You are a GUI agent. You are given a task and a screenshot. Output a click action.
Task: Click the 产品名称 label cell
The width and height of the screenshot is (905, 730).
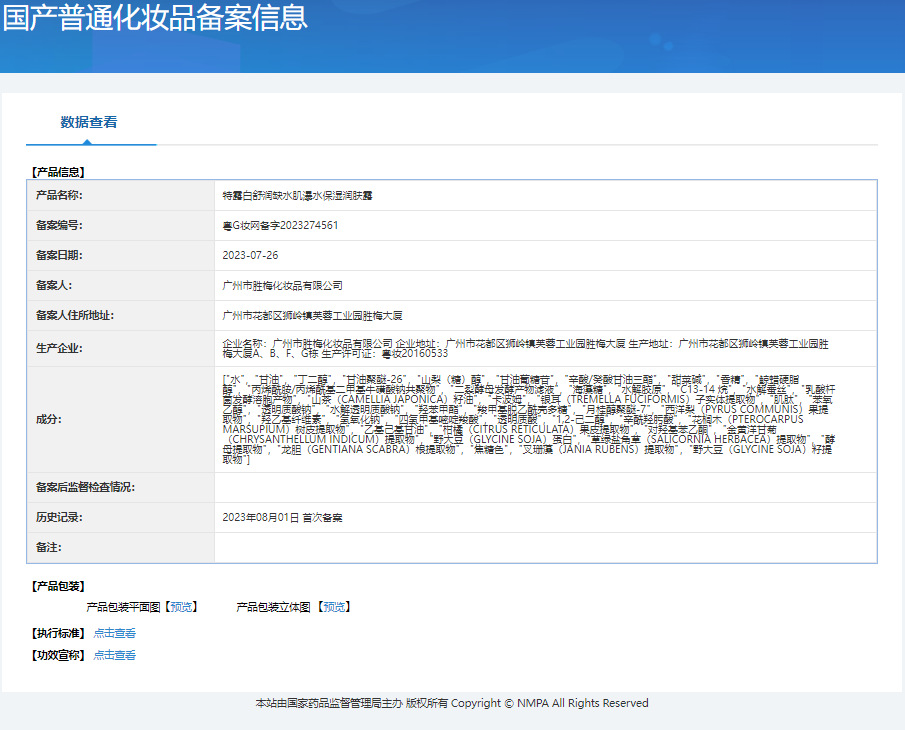tap(121, 196)
